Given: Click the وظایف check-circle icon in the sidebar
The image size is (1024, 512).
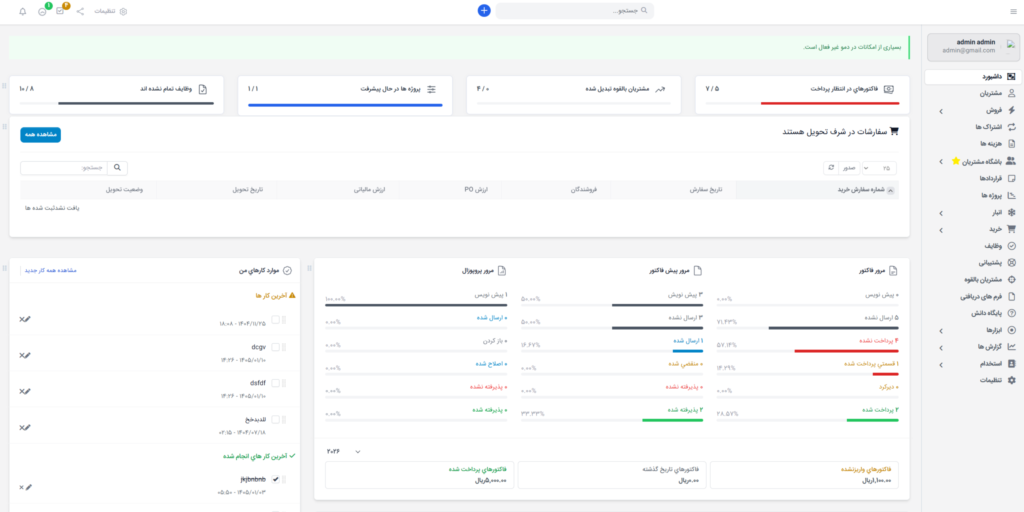Looking at the screenshot, I should click(1012, 246).
